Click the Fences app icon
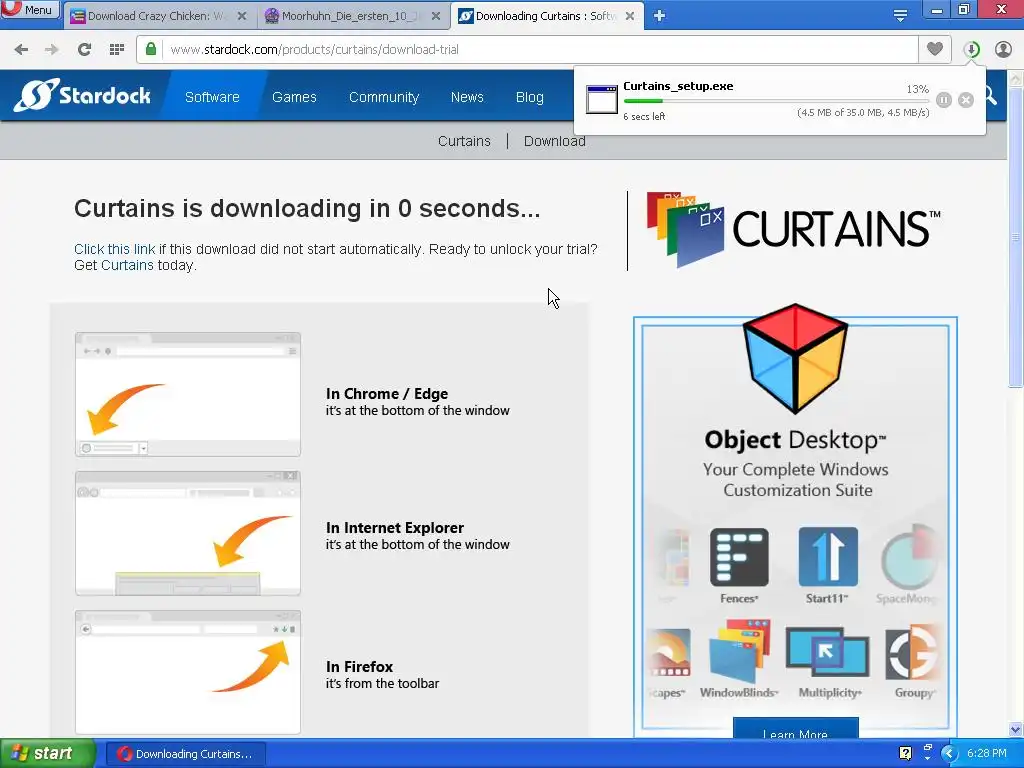This screenshot has height=768, width=1024. click(739, 557)
